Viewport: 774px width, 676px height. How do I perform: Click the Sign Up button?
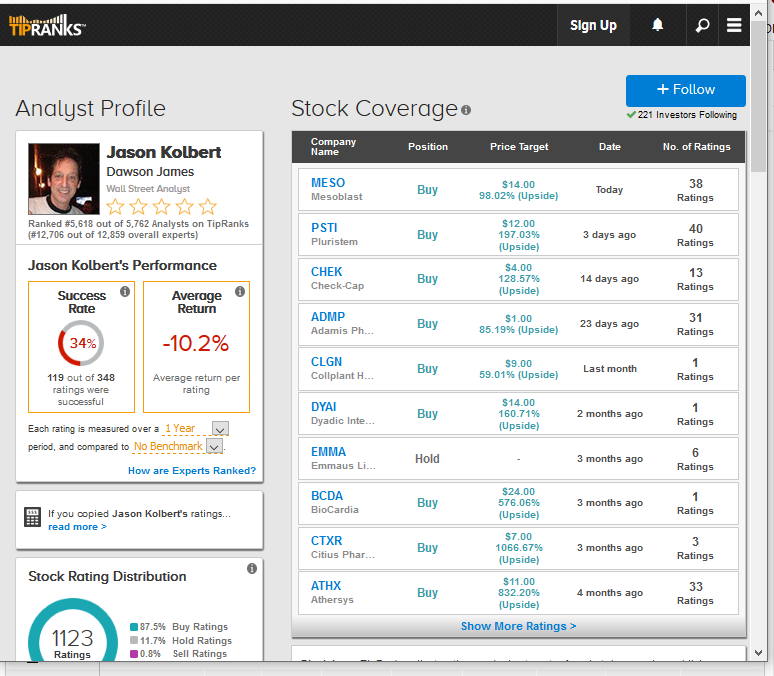point(593,25)
